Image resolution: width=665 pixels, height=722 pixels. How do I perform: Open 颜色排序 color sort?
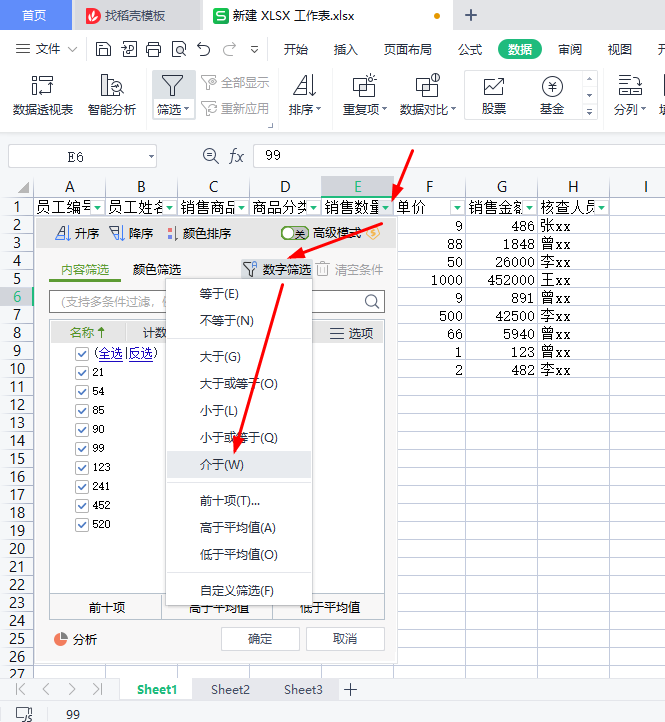tap(199, 233)
